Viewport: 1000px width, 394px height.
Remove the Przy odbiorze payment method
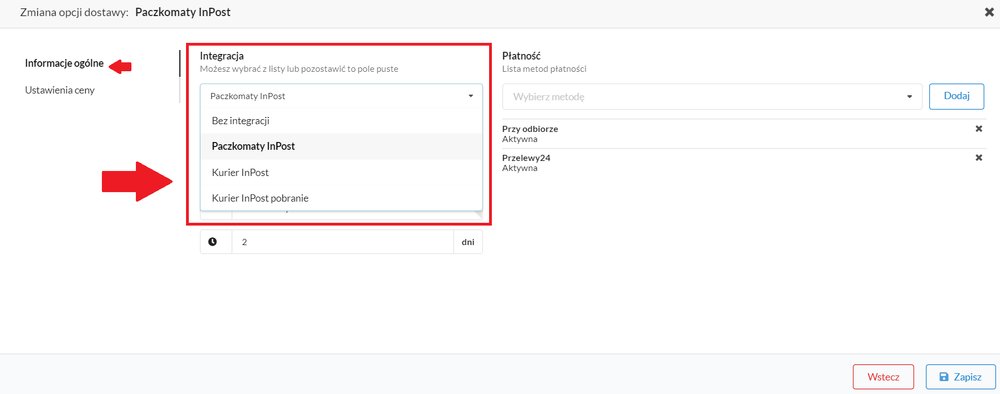click(x=979, y=129)
